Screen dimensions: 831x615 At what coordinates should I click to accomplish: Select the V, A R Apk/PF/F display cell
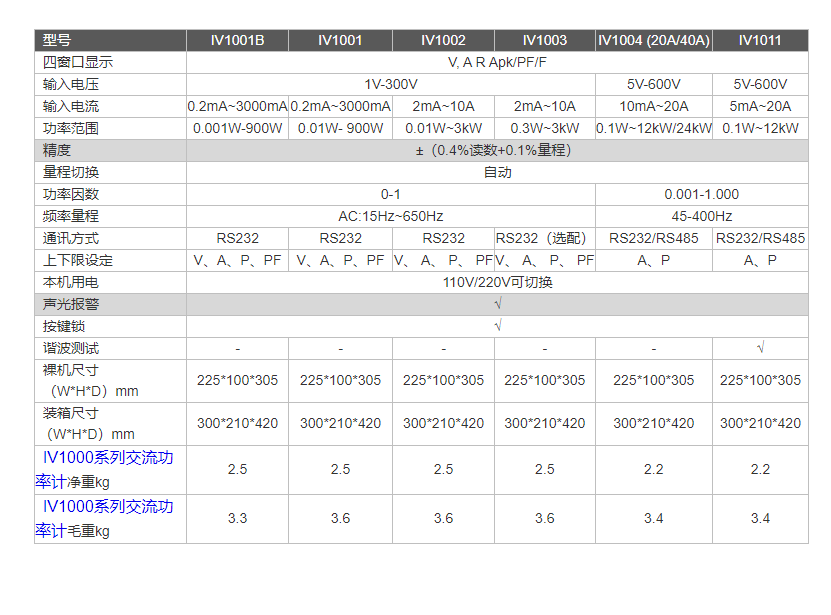click(497, 62)
